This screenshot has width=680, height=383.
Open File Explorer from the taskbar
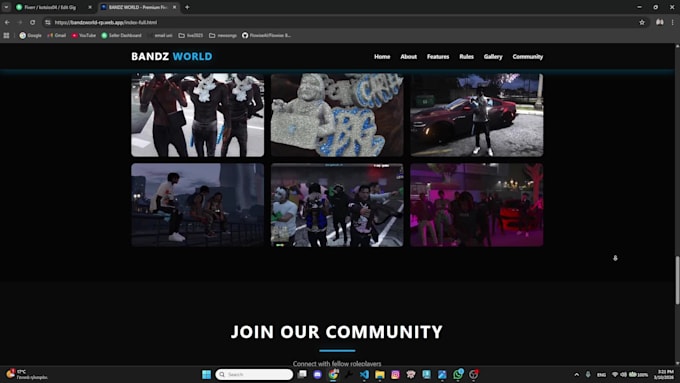click(380, 374)
